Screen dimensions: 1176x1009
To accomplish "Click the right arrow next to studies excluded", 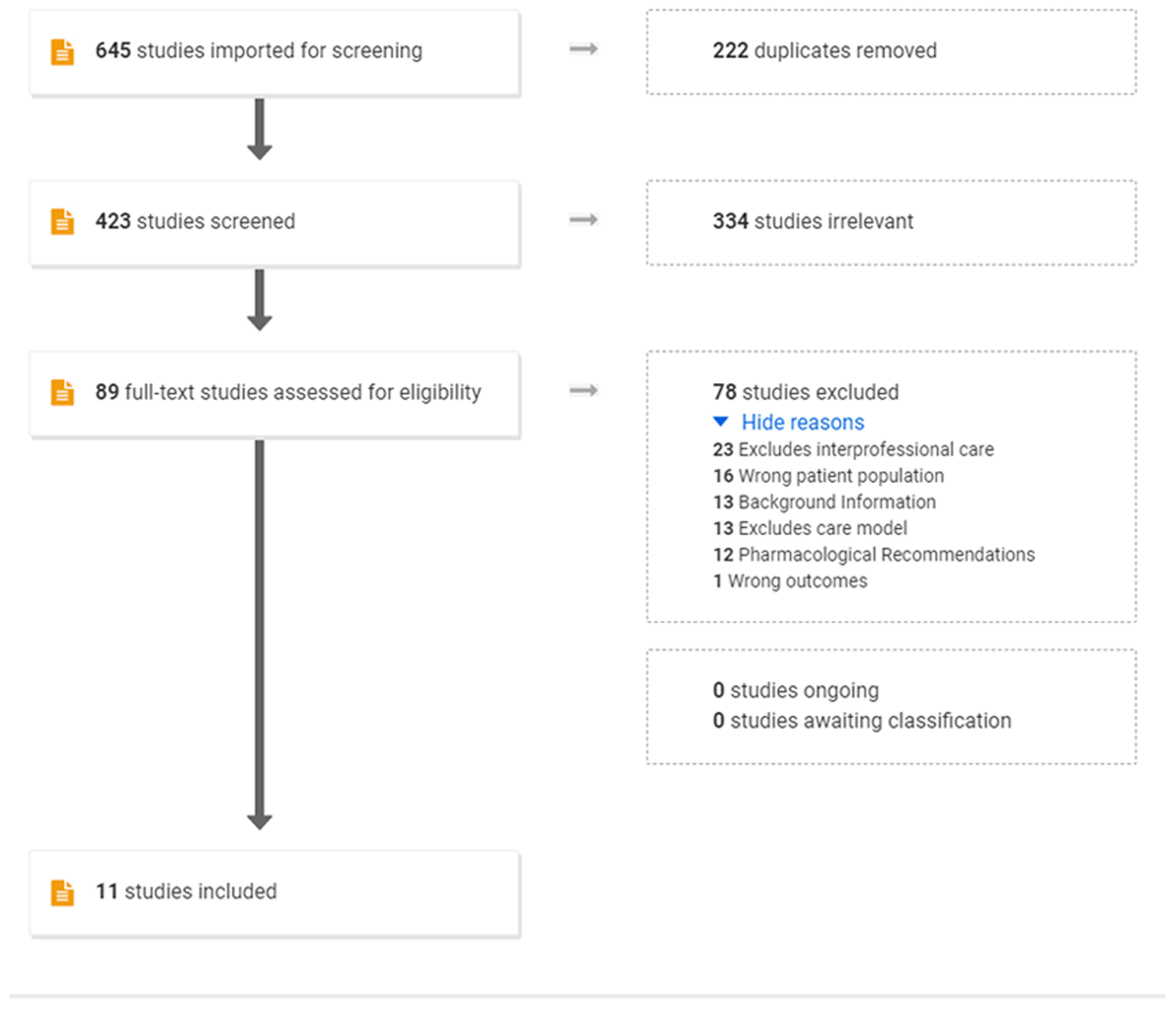I will [x=584, y=391].
